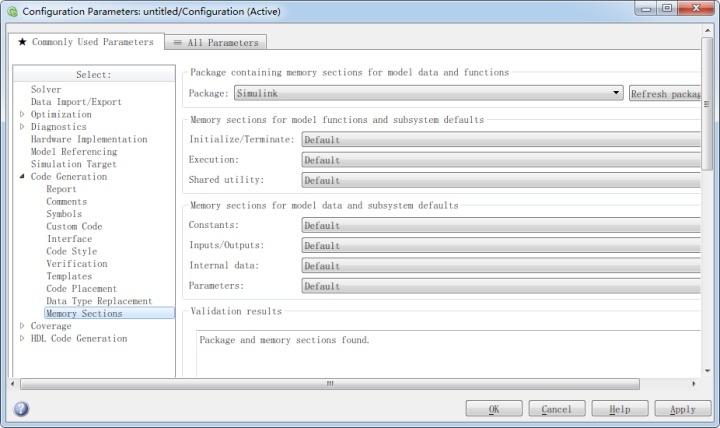Open the Comments pane under Code Generation

coord(67,201)
